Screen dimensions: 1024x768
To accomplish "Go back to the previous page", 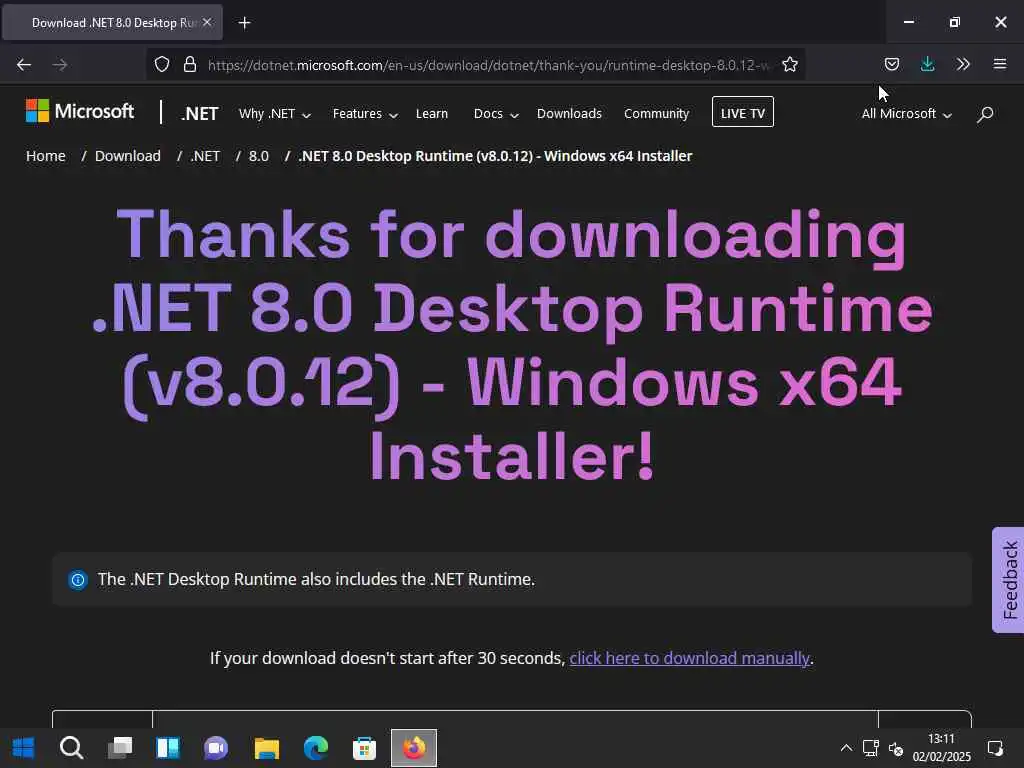I will pyautogui.click(x=24, y=65).
